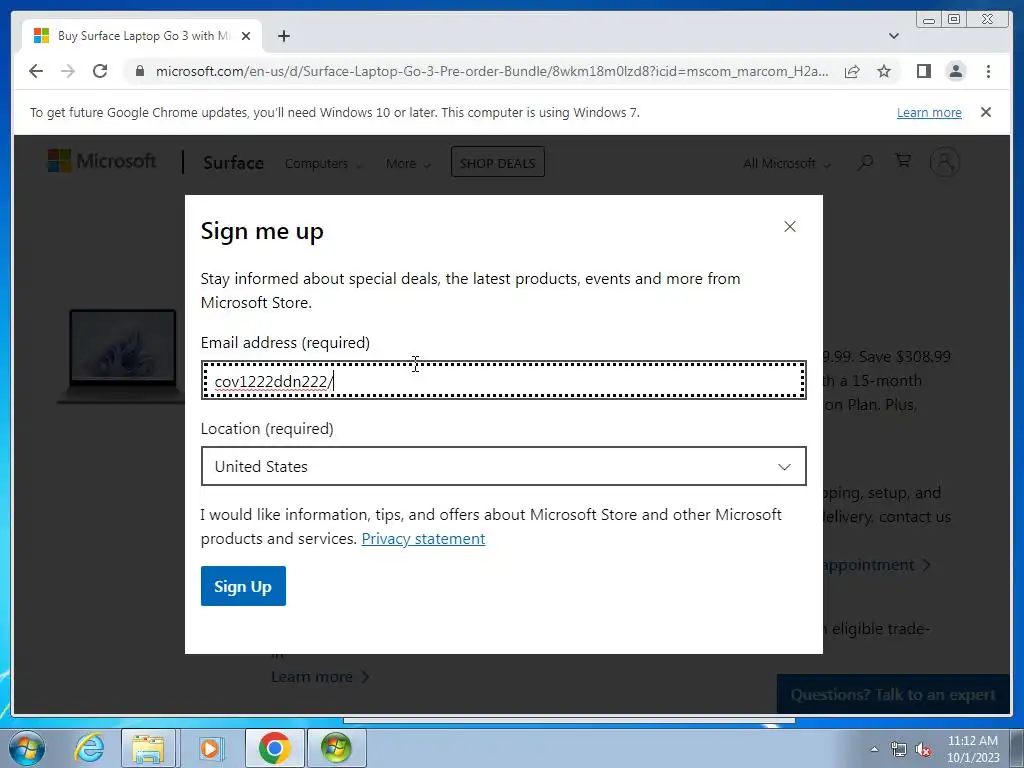The width and height of the screenshot is (1024, 768).
Task: Dismiss the Chrome update notification bar
Action: 985,112
